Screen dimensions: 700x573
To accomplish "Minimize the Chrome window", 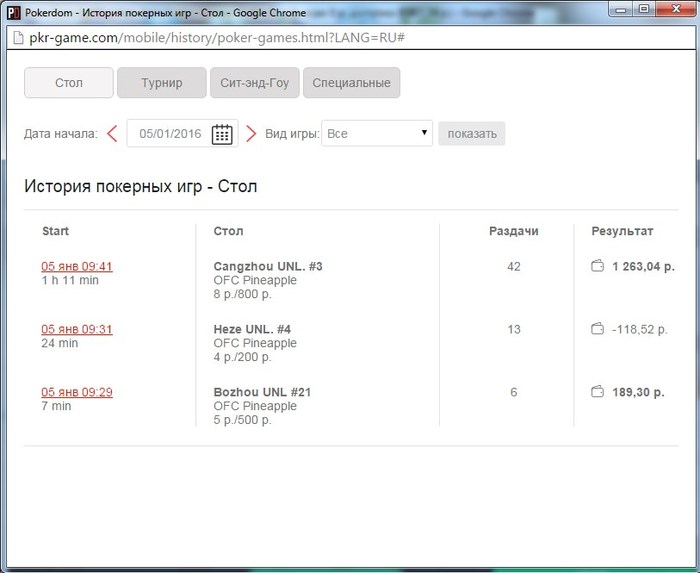I will tap(621, 8).
